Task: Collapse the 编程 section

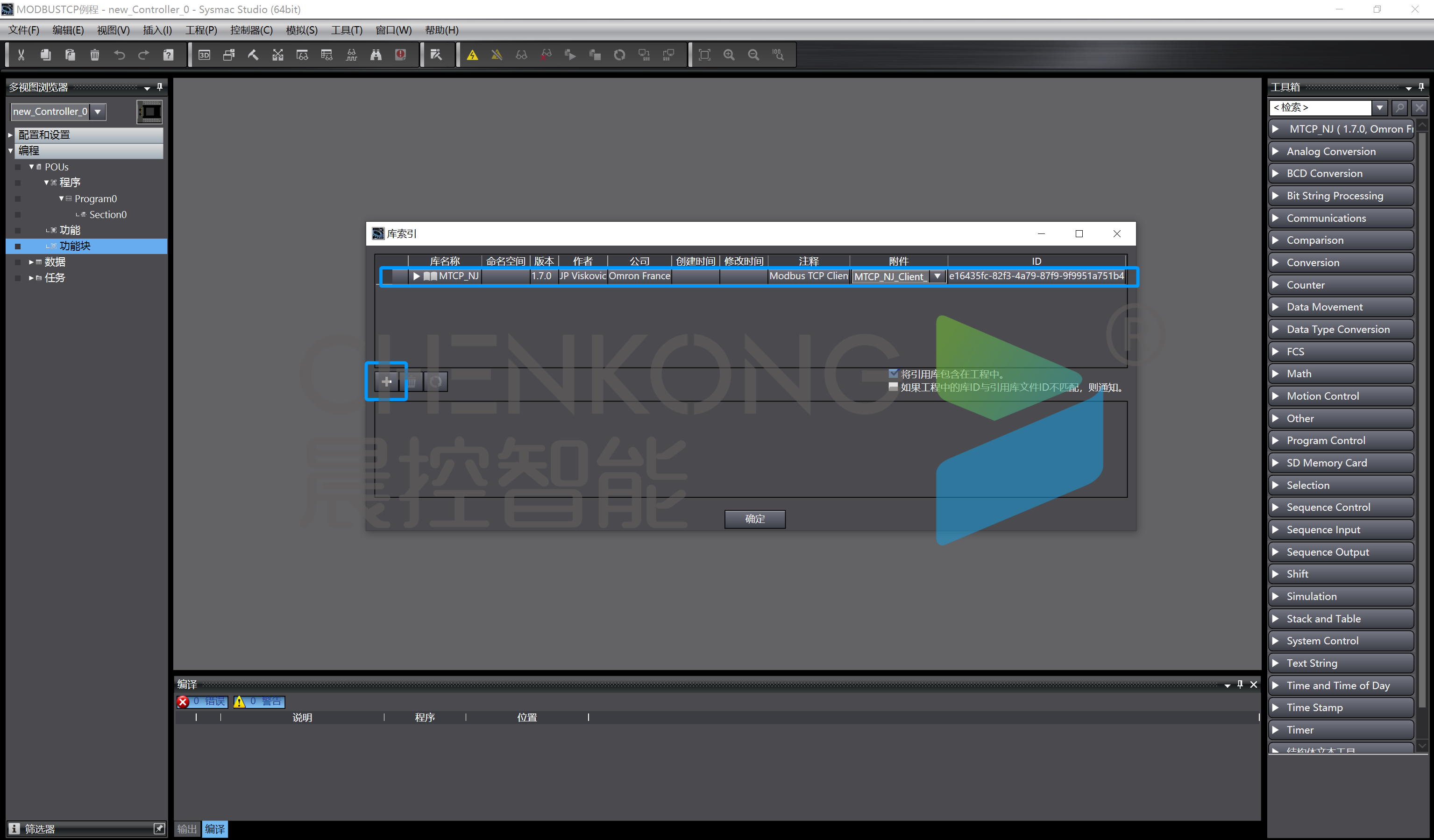Action: pyautogui.click(x=10, y=151)
